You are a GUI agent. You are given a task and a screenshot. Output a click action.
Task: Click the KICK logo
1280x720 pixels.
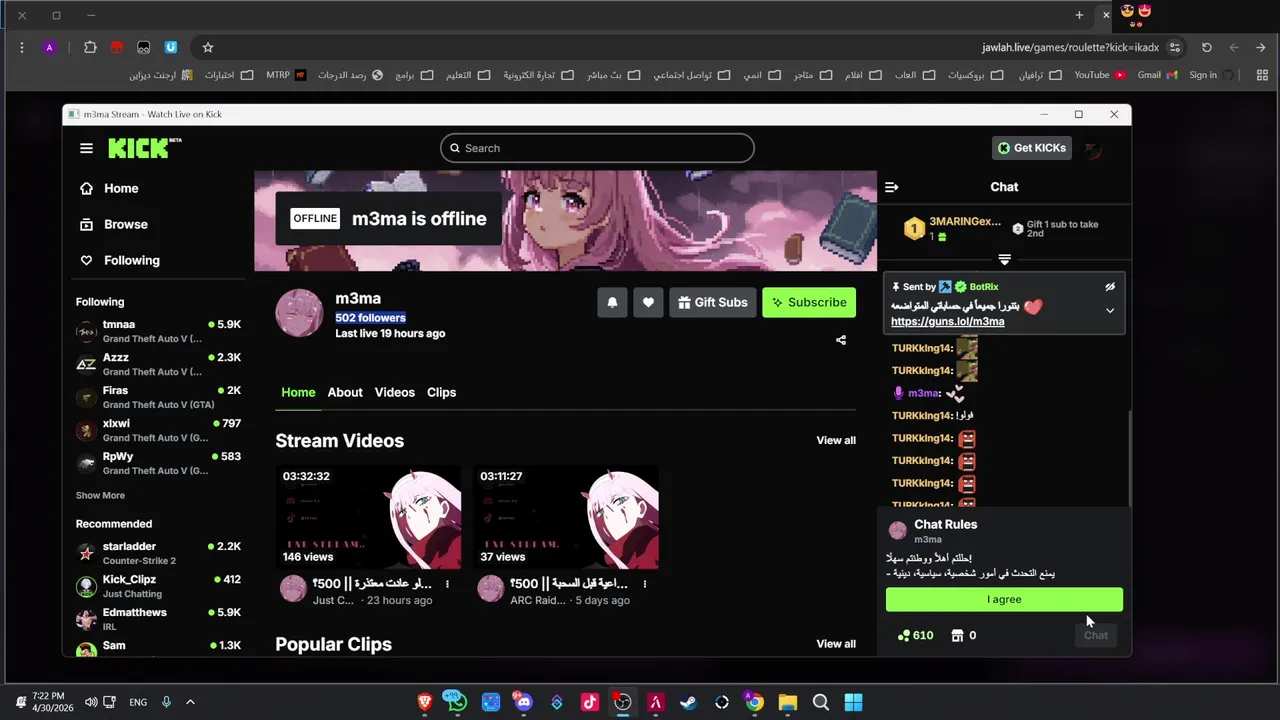(144, 148)
